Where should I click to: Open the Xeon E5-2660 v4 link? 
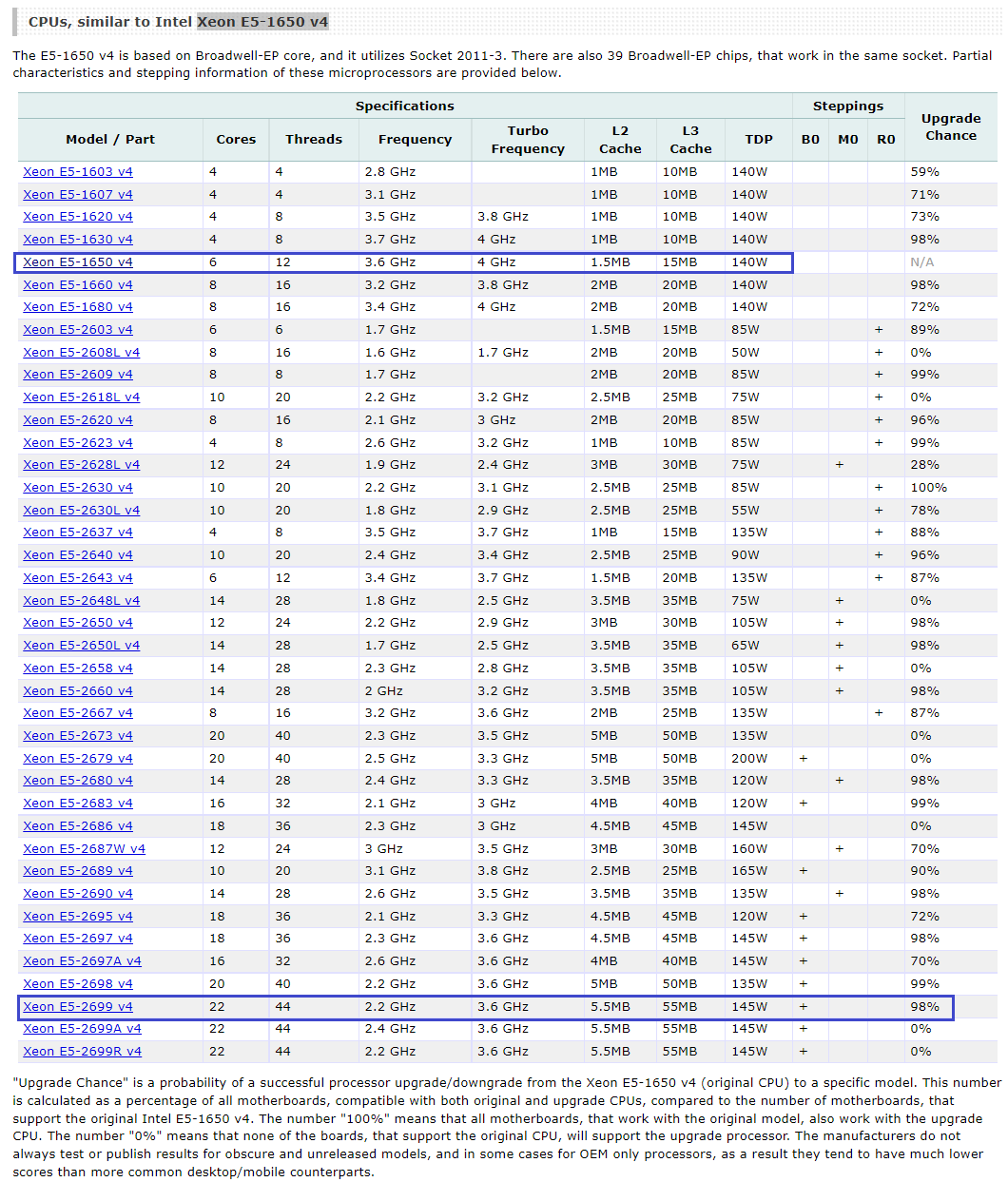(x=78, y=691)
